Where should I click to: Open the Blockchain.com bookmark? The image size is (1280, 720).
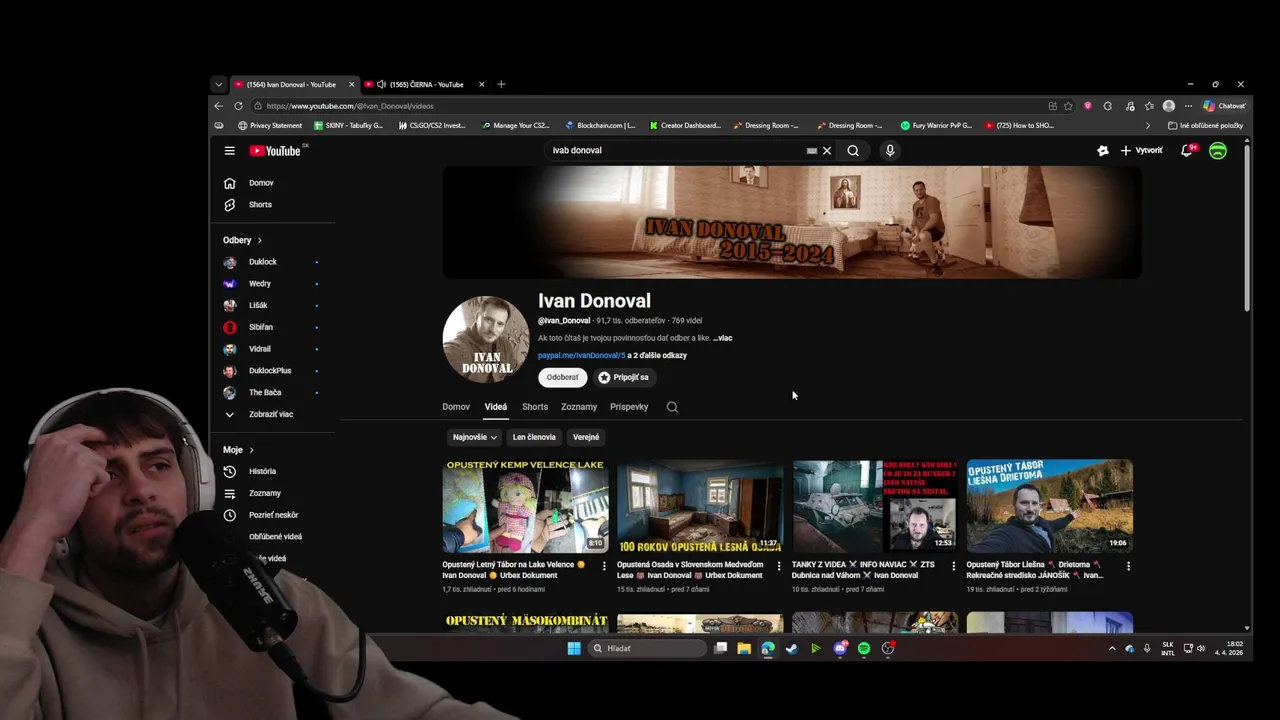pos(600,126)
